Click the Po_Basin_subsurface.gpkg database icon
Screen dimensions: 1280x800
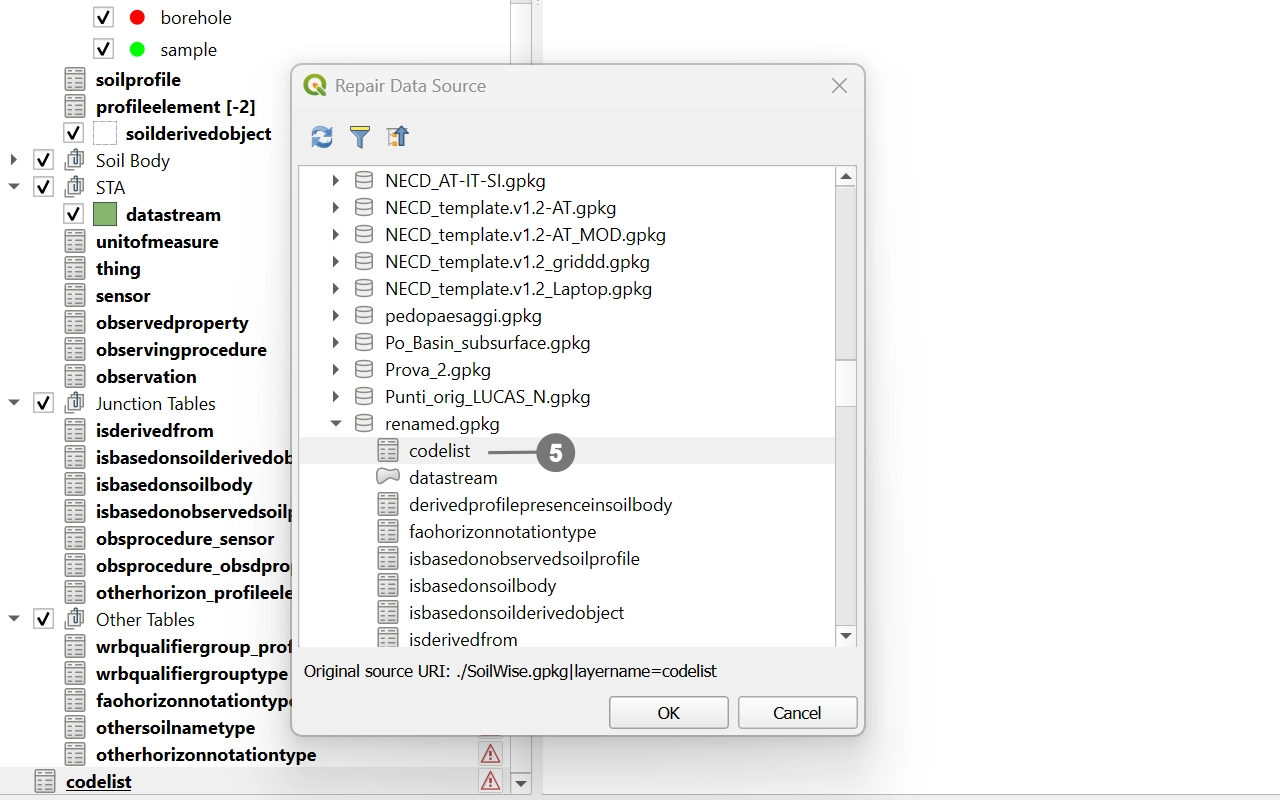click(x=365, y=343)
